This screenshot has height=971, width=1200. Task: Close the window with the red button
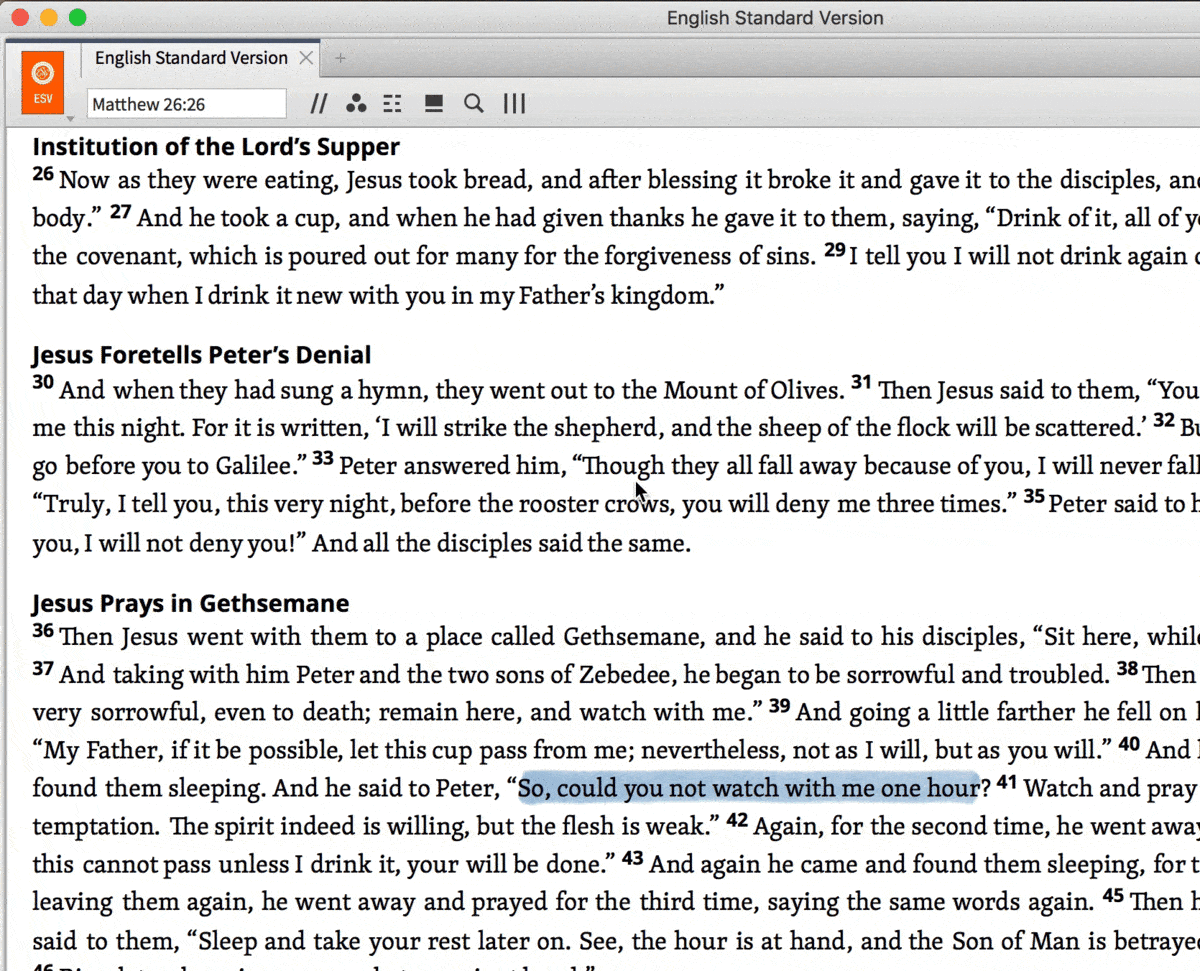pyautogui.click(x=19, y=18)
